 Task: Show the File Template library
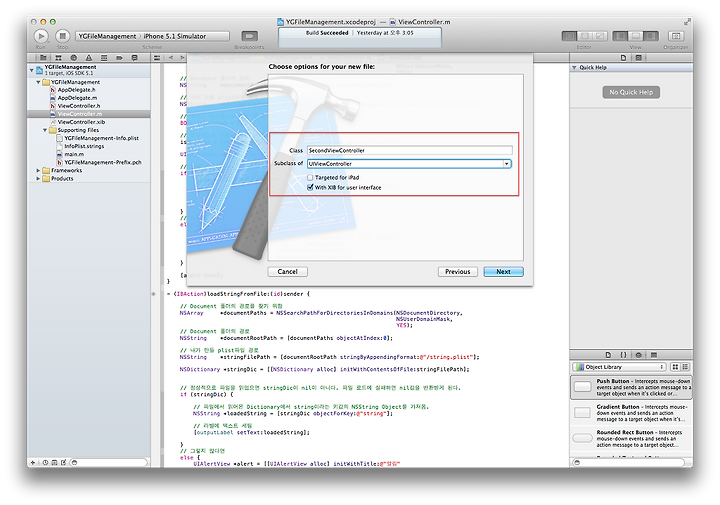click(608, 355)
